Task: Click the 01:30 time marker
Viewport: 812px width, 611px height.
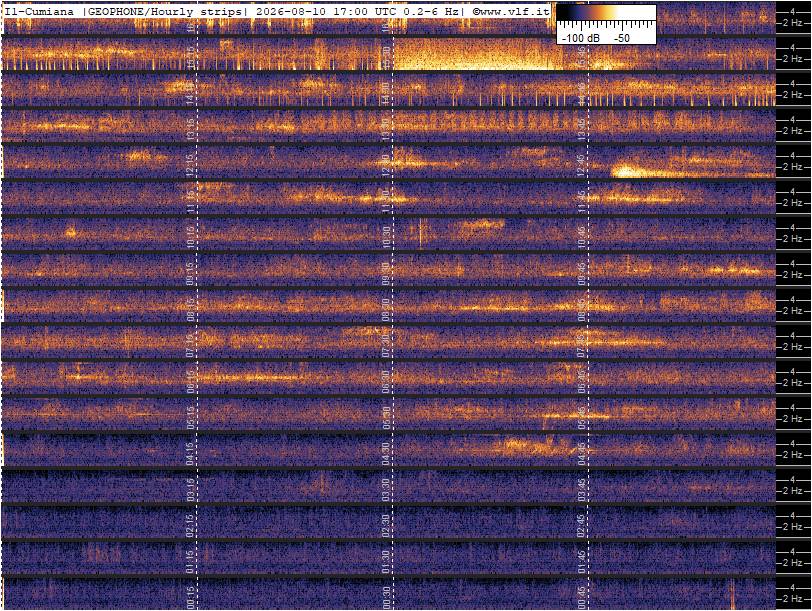Action: [386, 562]
